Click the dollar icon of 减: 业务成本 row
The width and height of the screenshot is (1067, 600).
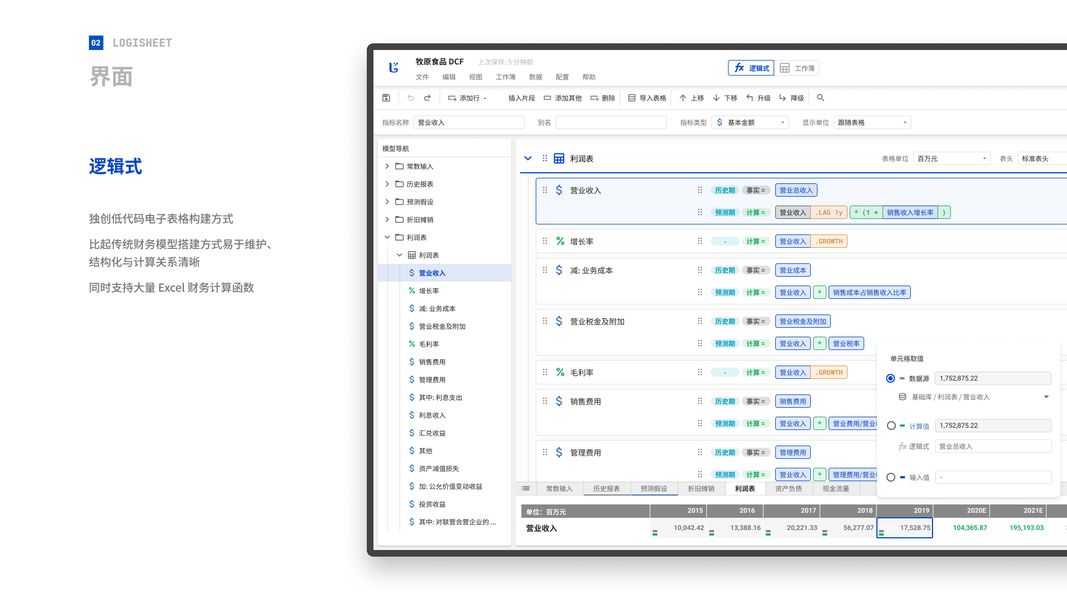tap(559, 270)
